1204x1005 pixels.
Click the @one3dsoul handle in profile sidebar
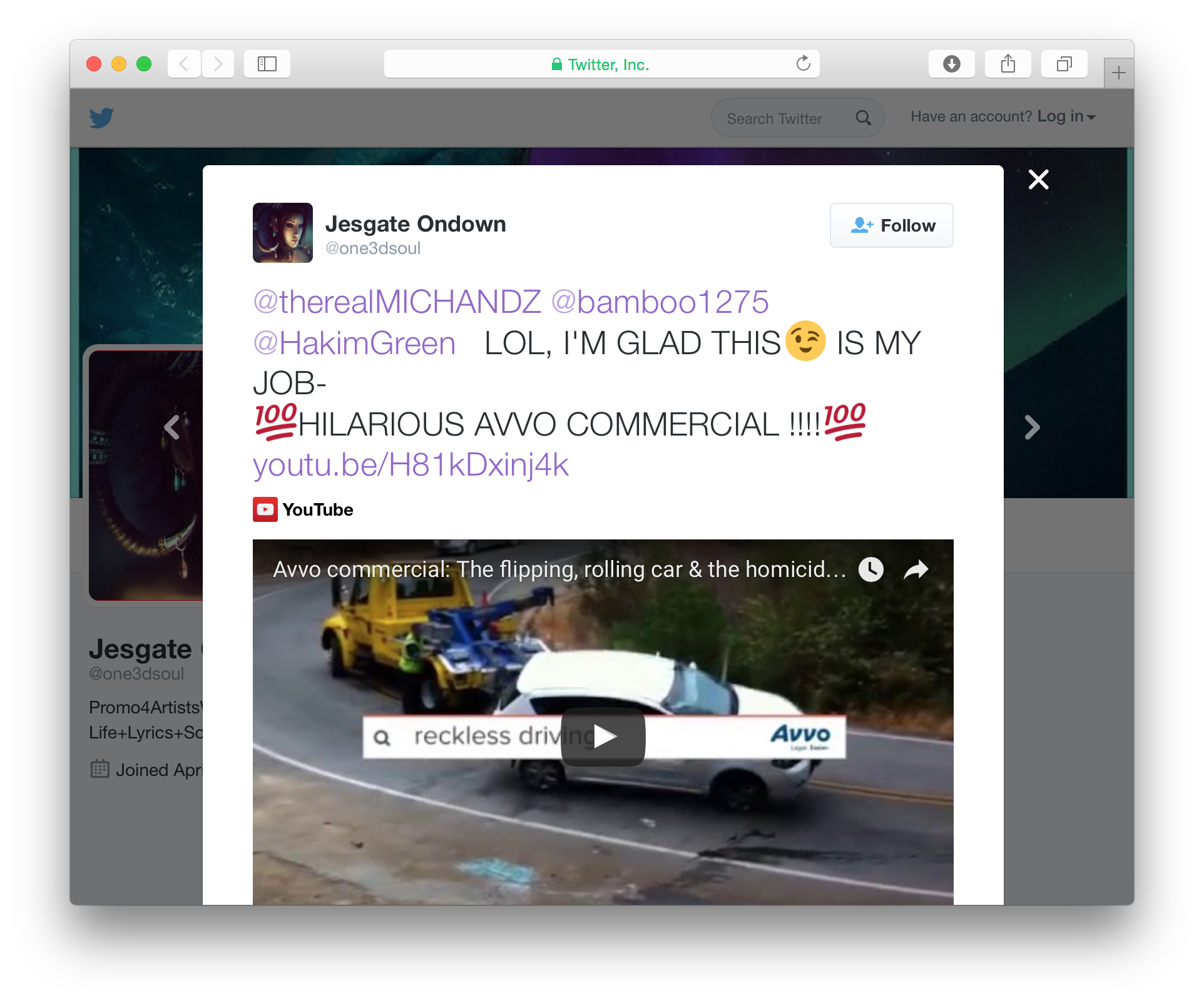pyautogui.click(x=136, y=674)
